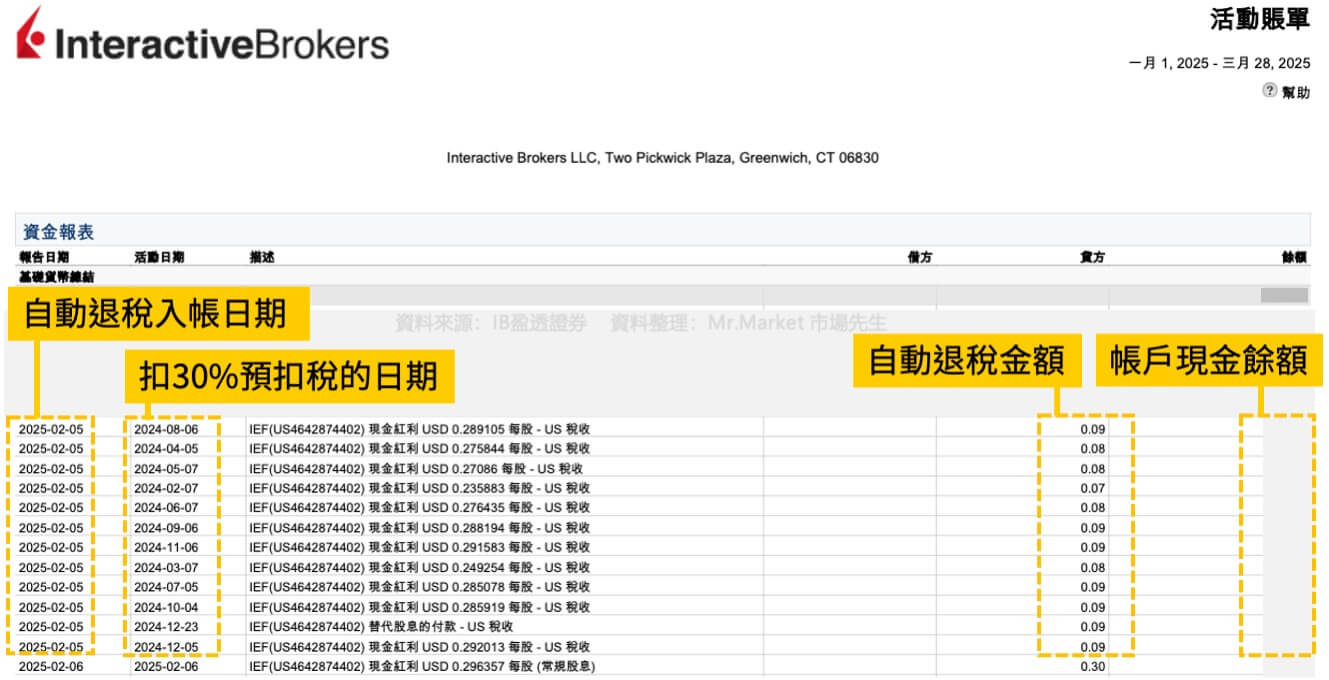Select the 基礎貨幣總結 row label
The width and height of the screenshot is (1329, 680).
tap(57, 276)
